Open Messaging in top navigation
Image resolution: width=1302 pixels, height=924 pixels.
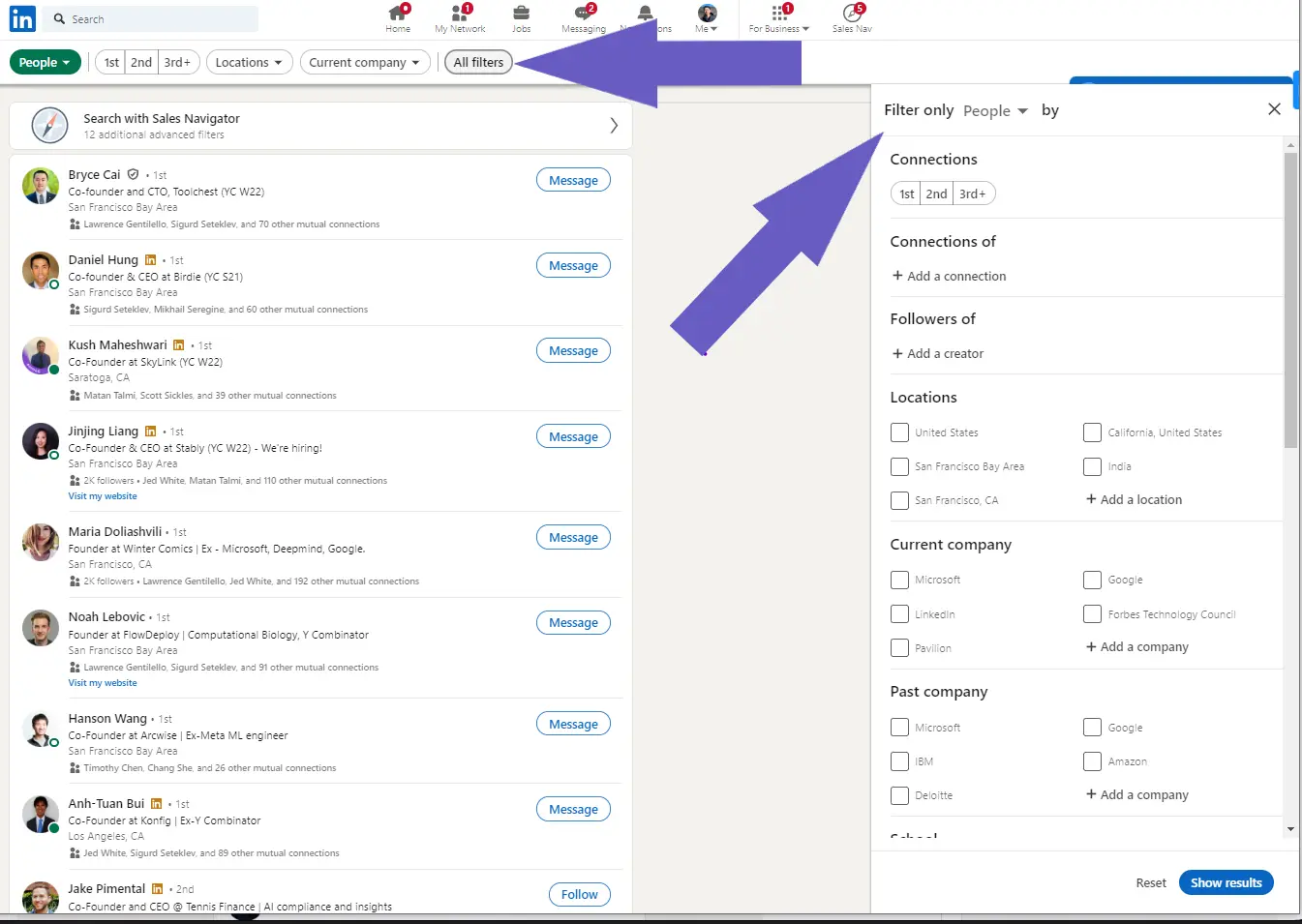pyautogui.click(x=584, y=18)
